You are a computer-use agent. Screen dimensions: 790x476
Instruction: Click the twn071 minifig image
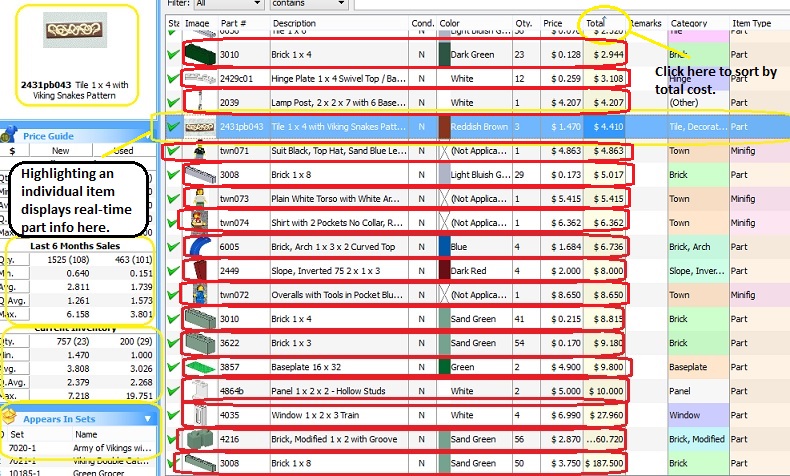[200, 151]
